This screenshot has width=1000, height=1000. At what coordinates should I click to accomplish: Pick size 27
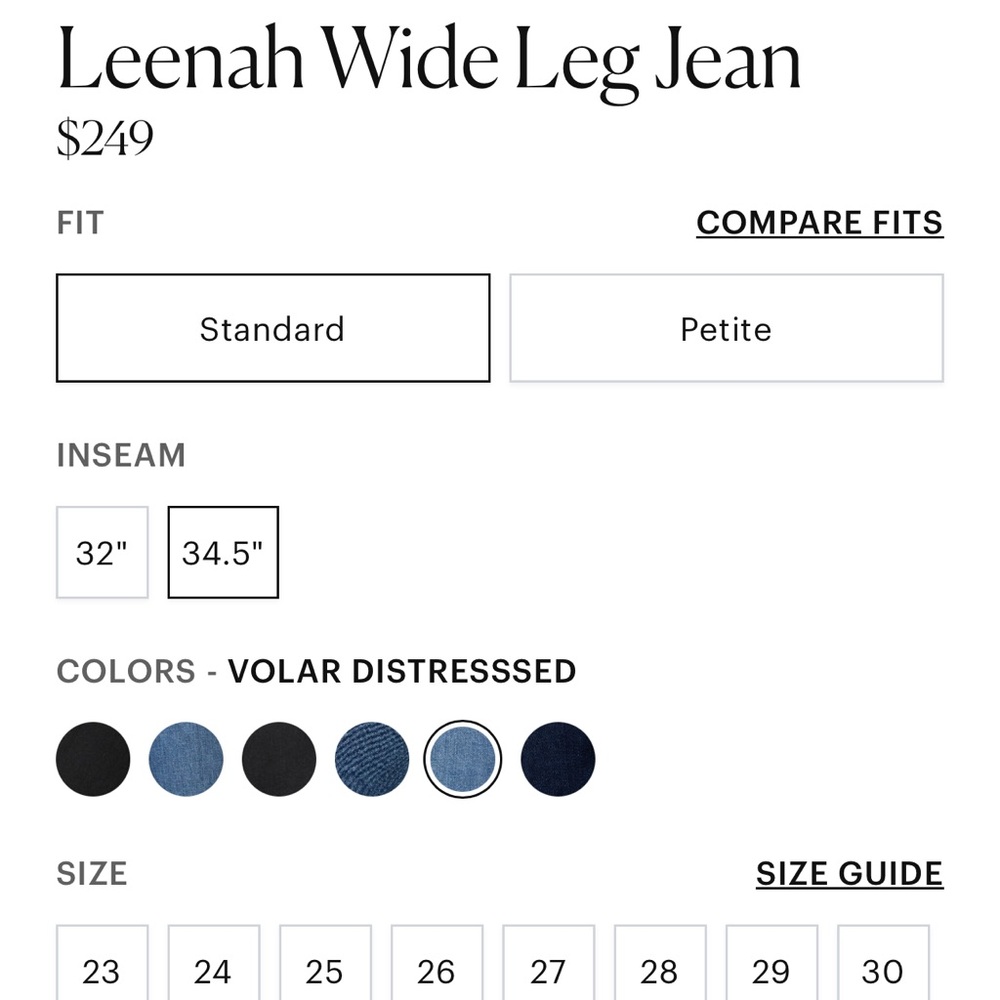(547, 971)
